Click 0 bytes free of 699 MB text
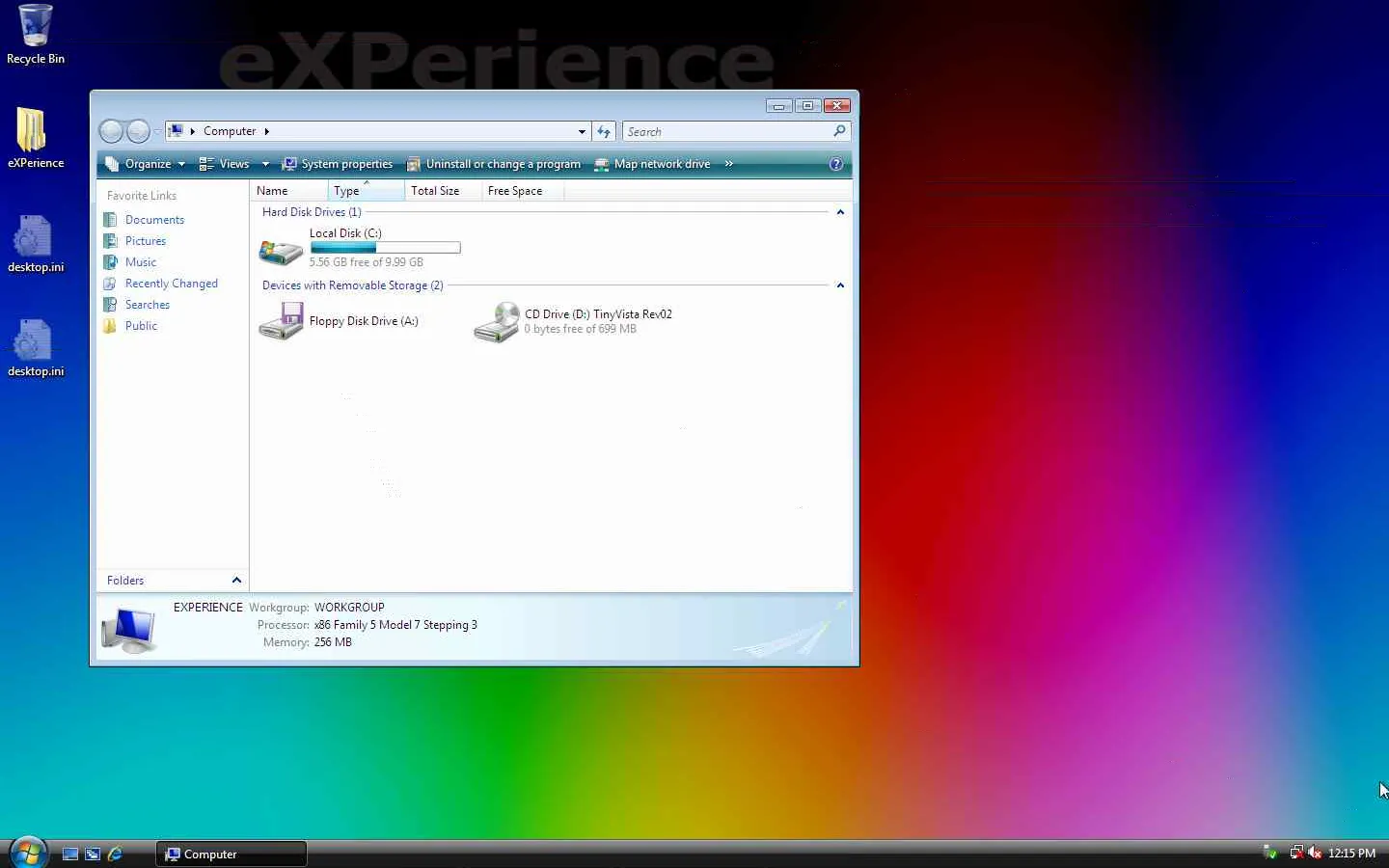The image size is (1389, 868). point(581,329)
